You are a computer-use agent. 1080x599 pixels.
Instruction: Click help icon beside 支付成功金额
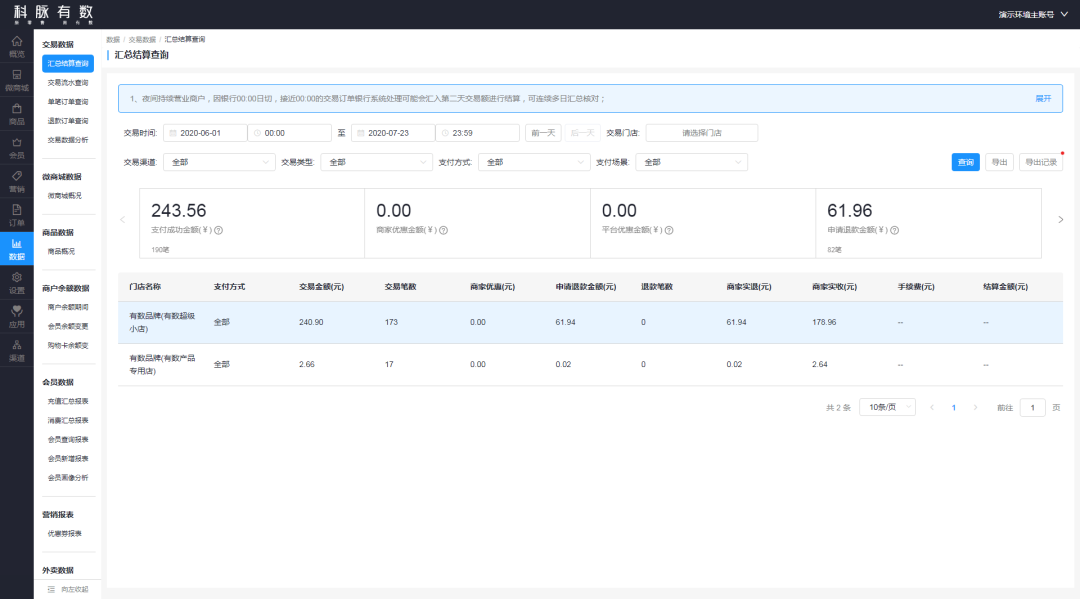[x=218, y=230]
